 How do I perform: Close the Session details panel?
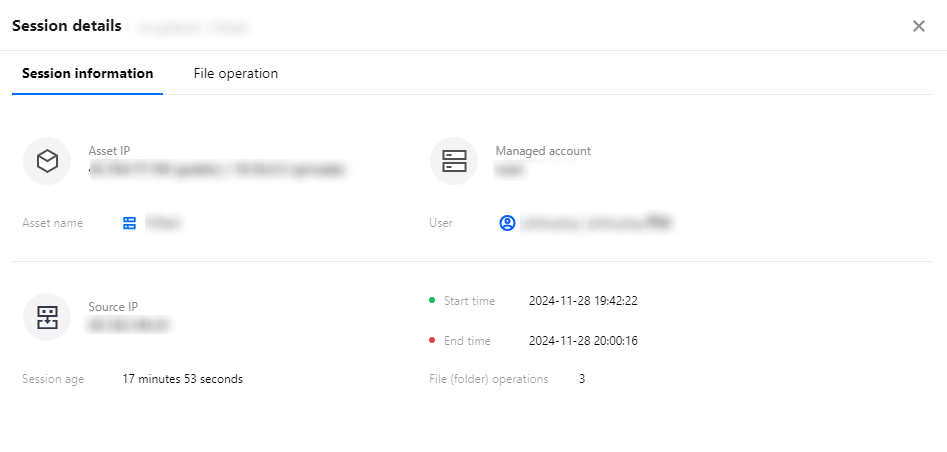918,26
